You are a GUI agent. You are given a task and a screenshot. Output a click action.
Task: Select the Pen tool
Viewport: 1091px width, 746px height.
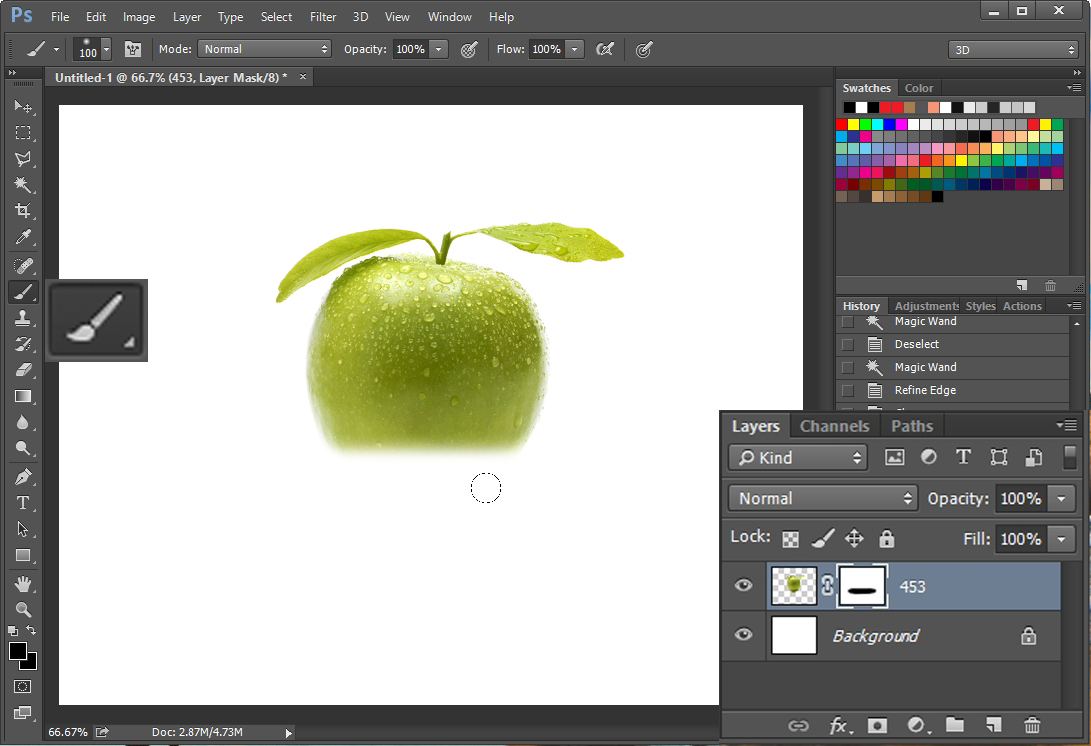click(x=23, y=477)
